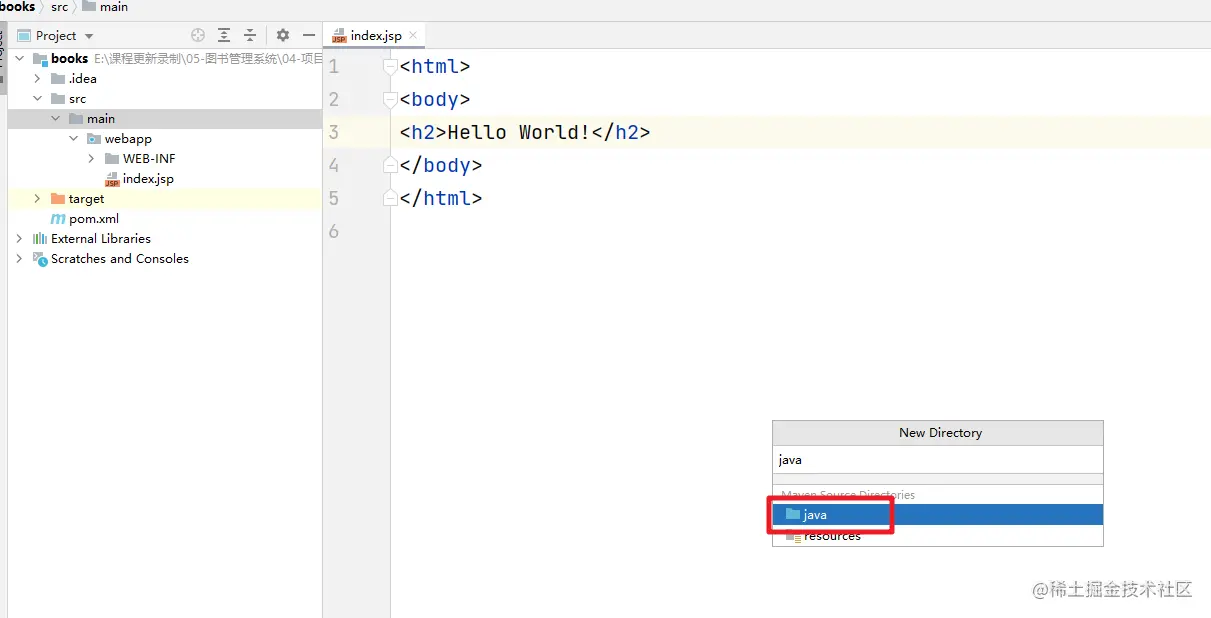Expand External Libraries node
The image size is (1211, 618).
pos(20,238)
